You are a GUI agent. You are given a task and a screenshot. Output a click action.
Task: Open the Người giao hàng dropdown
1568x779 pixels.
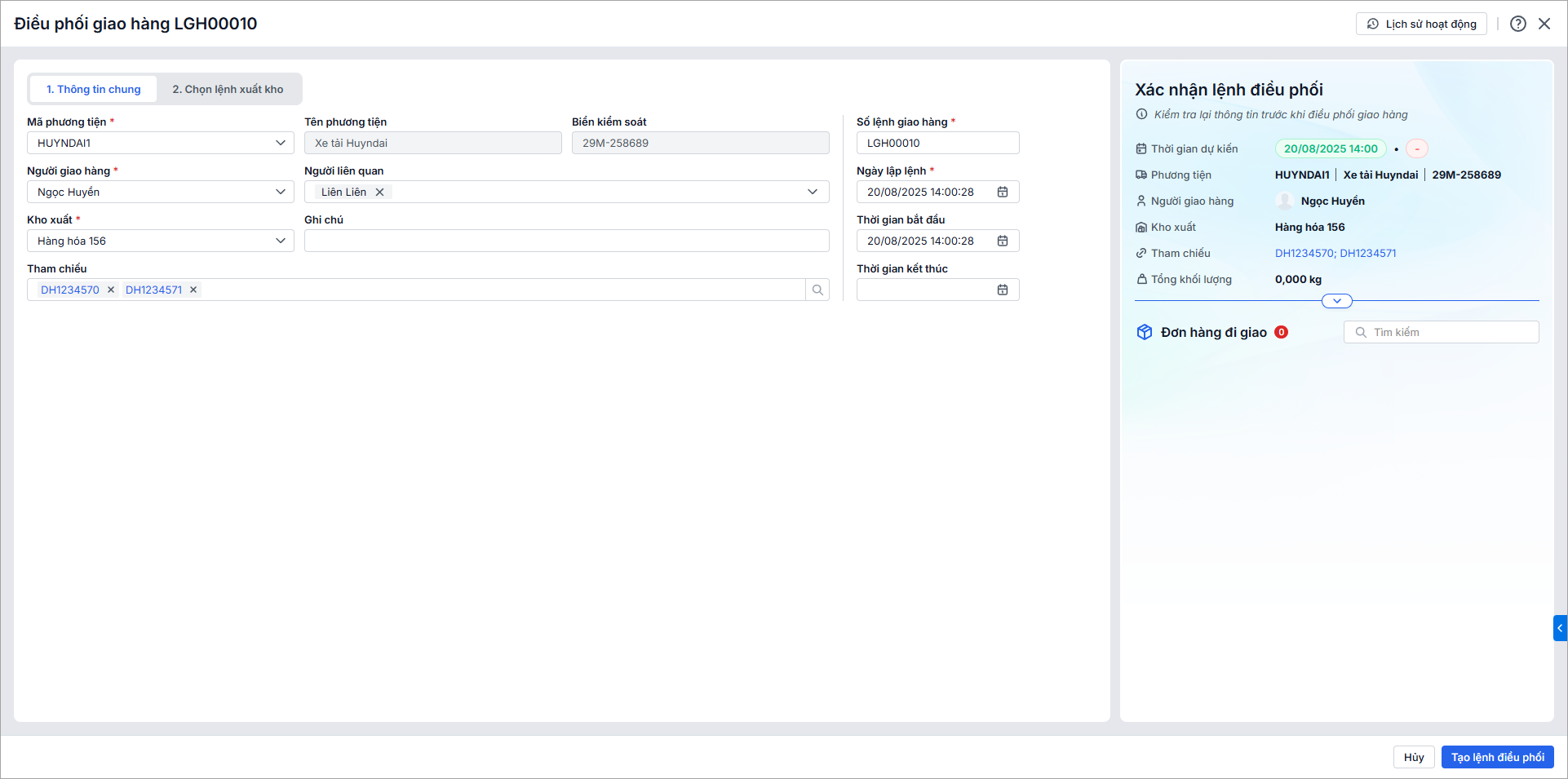click(x=280, y=192)
